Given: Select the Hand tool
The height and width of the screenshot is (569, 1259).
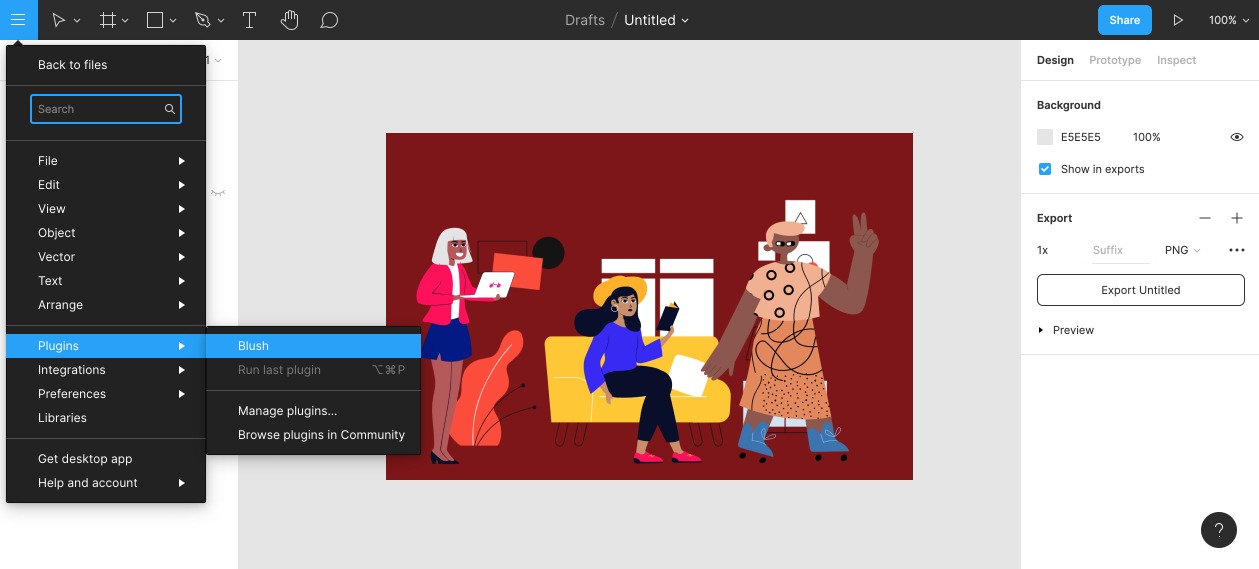Looking at the screenshot, I should [289, 20].
